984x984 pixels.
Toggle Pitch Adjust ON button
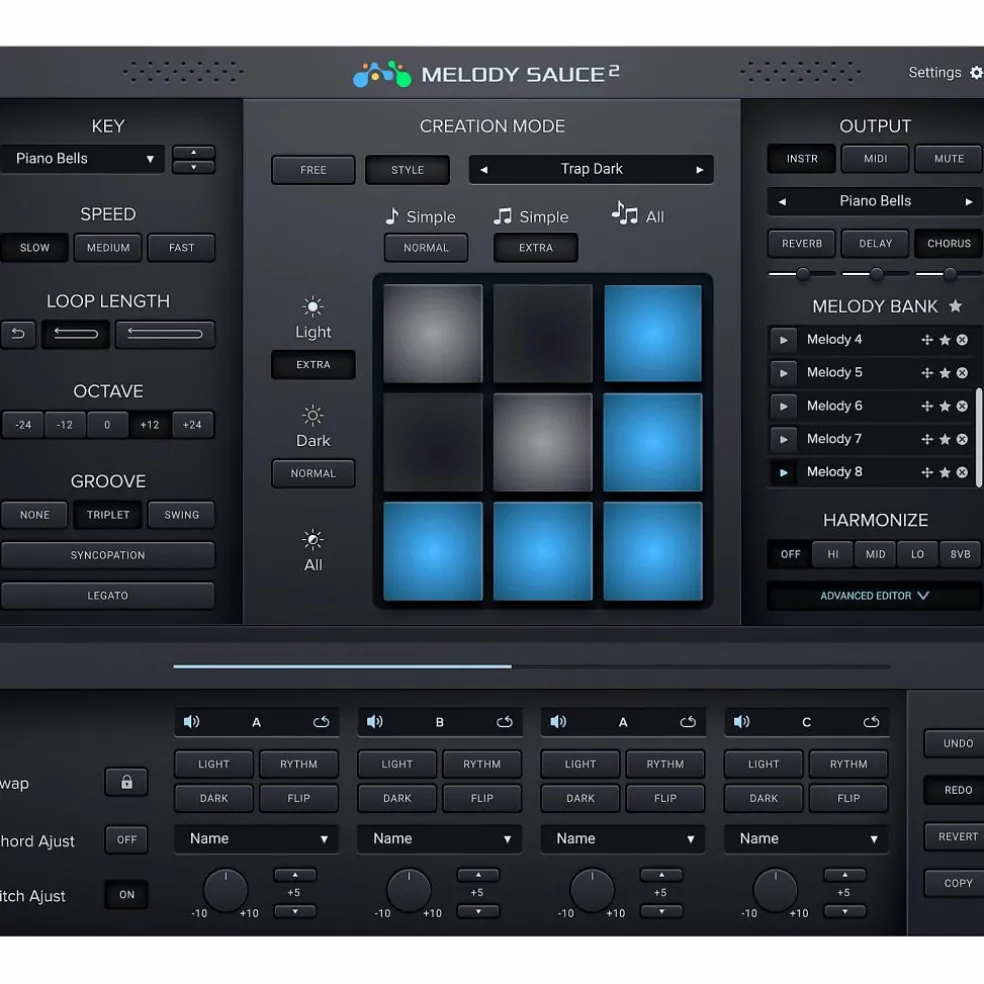click(x=126, y=895)
